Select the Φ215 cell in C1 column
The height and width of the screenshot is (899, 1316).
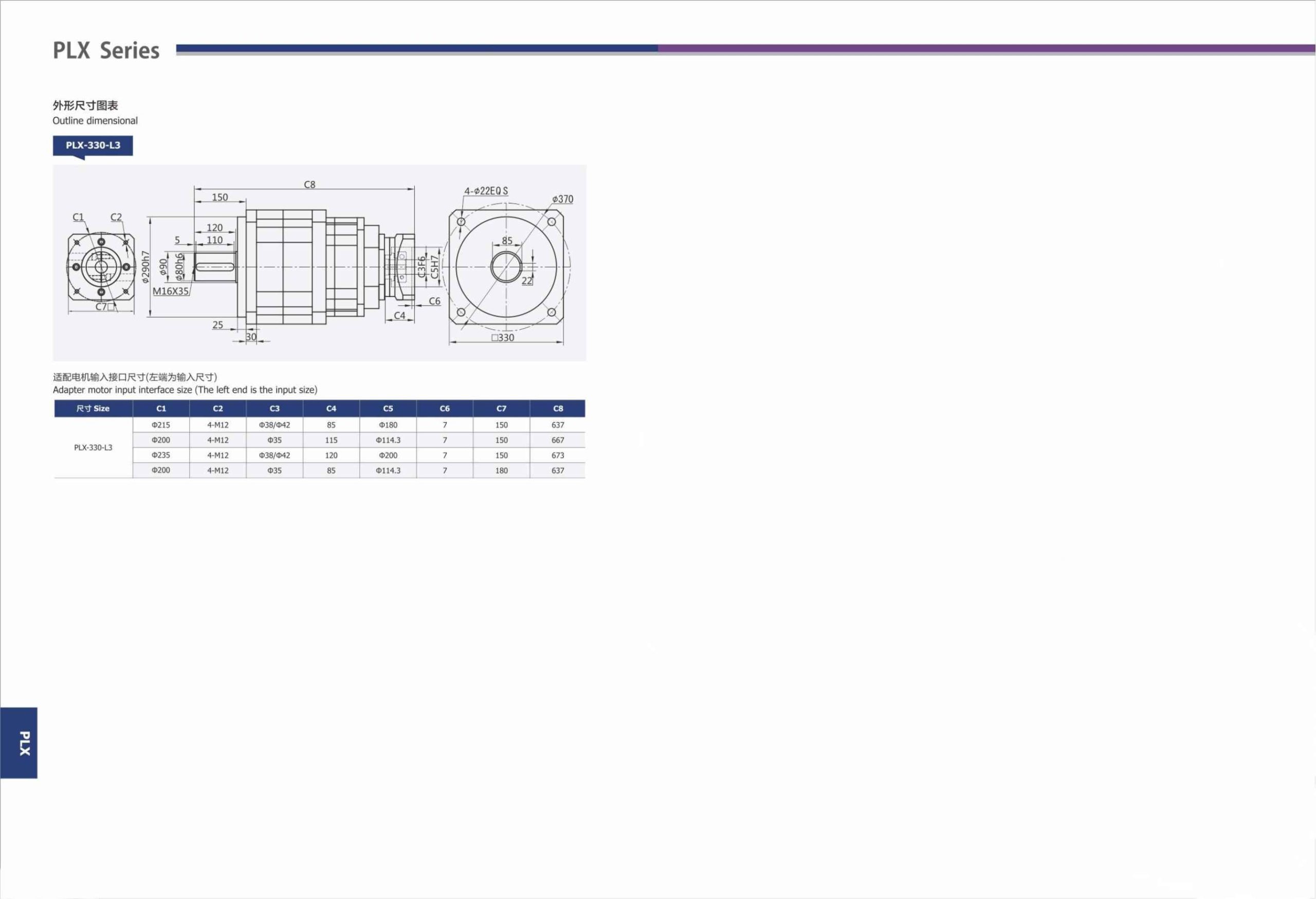(161, 425)
